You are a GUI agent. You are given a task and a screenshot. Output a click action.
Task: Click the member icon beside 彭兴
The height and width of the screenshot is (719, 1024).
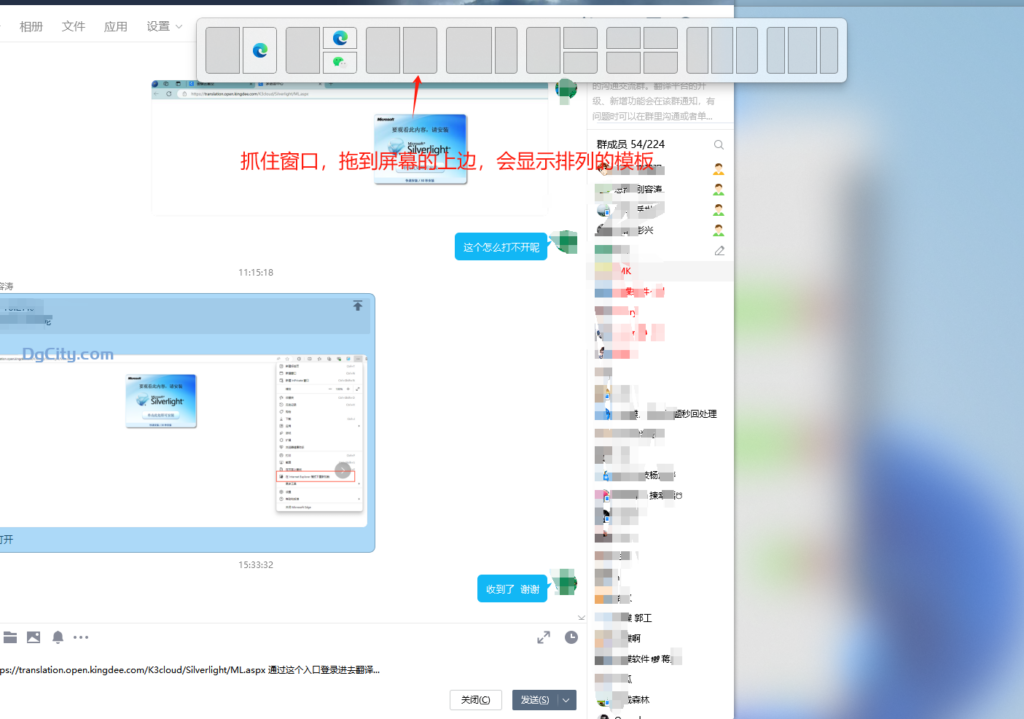pyautogui.click(x=718, y=230)
